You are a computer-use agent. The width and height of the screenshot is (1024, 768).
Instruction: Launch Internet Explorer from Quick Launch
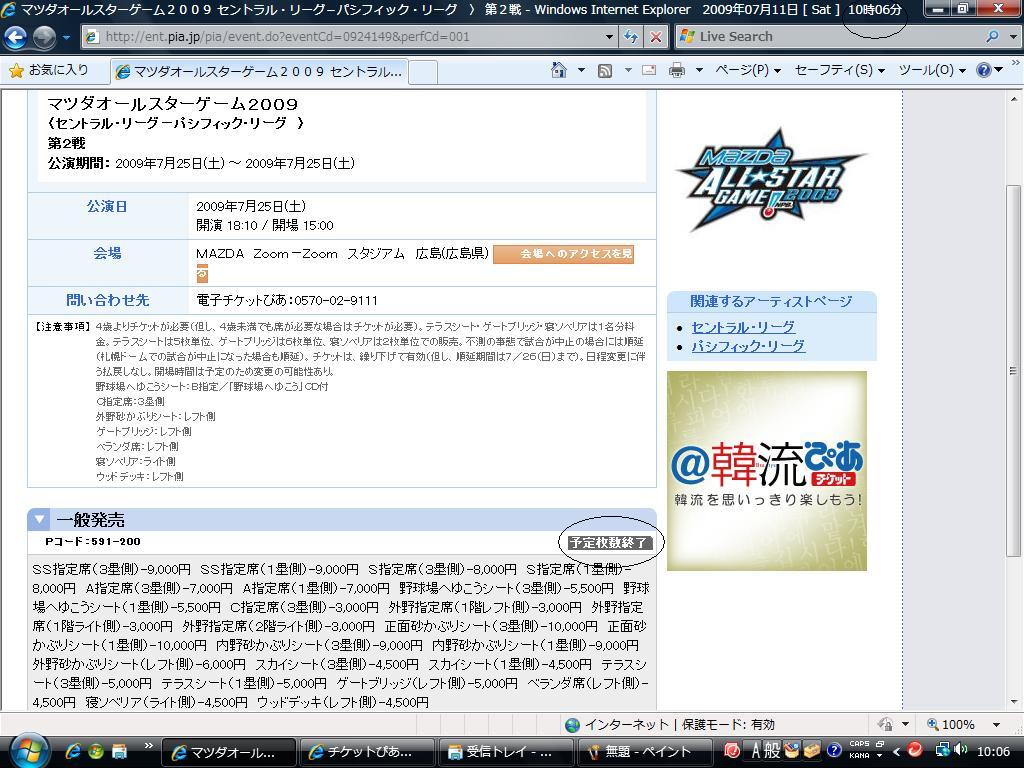coord(72,751)
